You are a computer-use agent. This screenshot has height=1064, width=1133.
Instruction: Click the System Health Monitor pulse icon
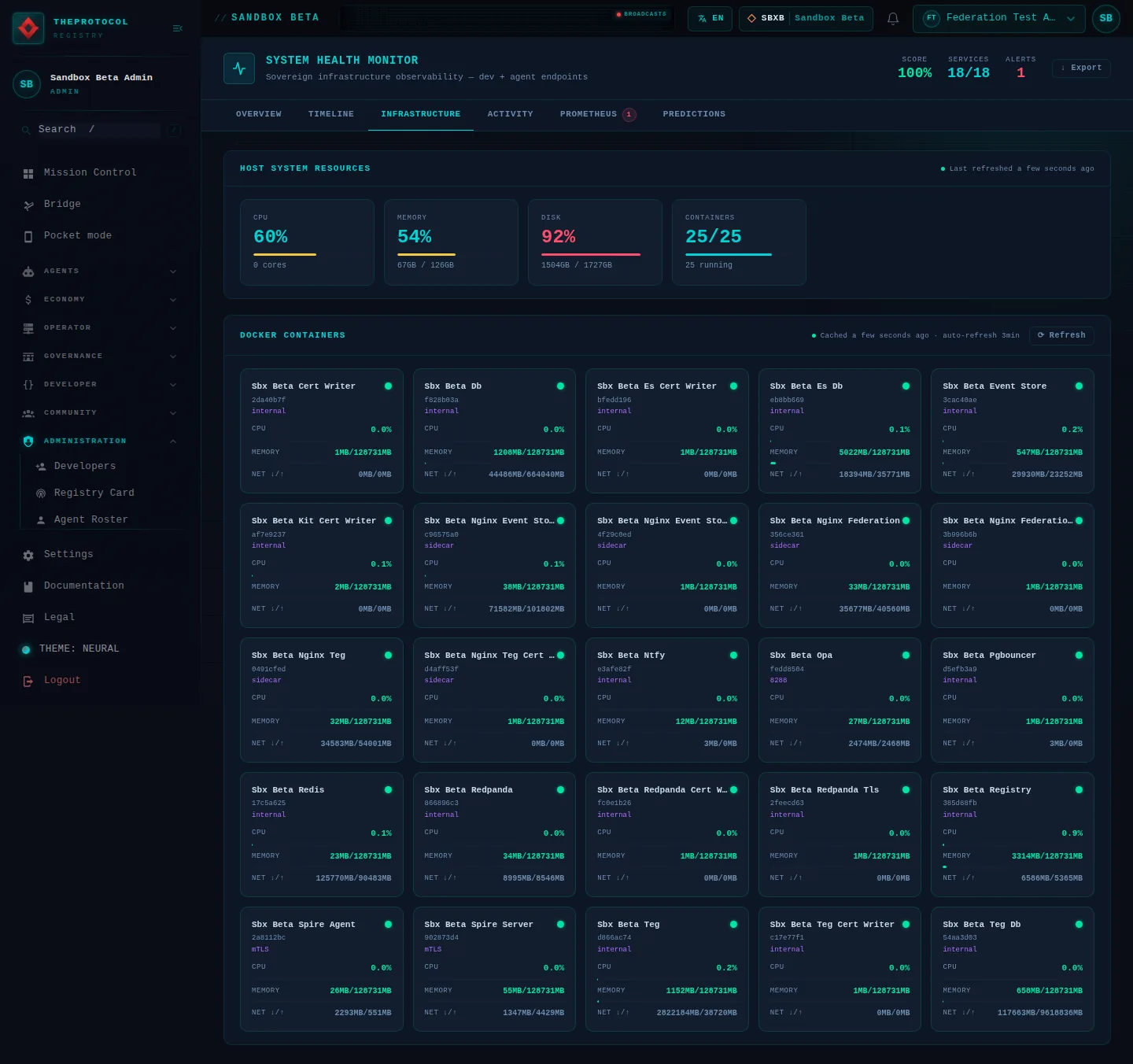pyautogui.click(x=239, y=68)
